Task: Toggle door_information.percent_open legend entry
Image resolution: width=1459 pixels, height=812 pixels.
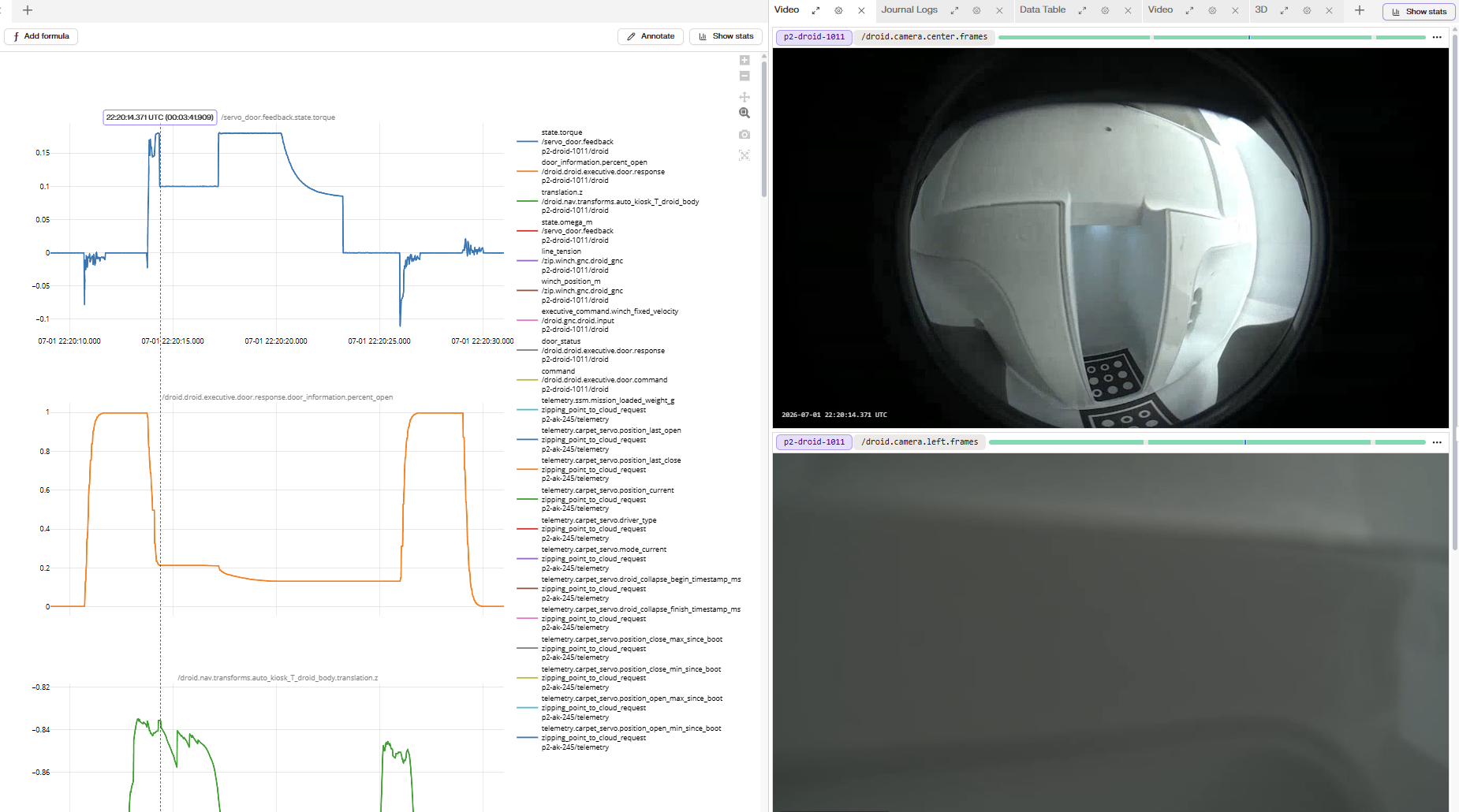Action: tap(591, 172)
